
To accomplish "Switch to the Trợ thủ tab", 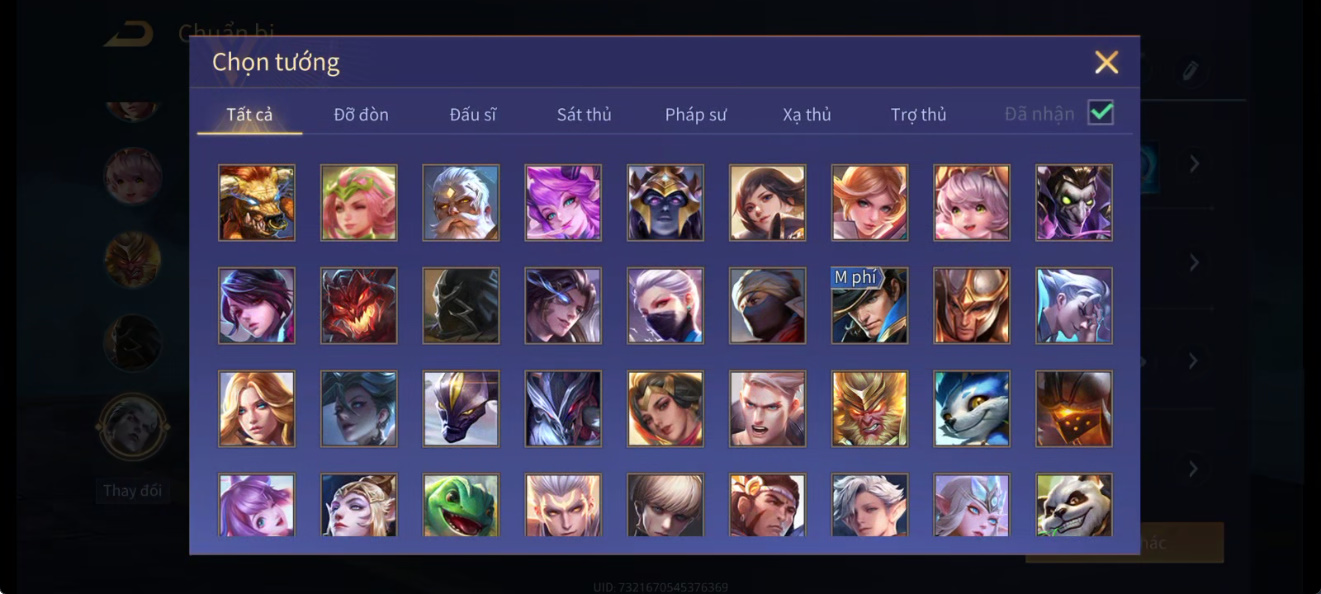I will (919, 114).
